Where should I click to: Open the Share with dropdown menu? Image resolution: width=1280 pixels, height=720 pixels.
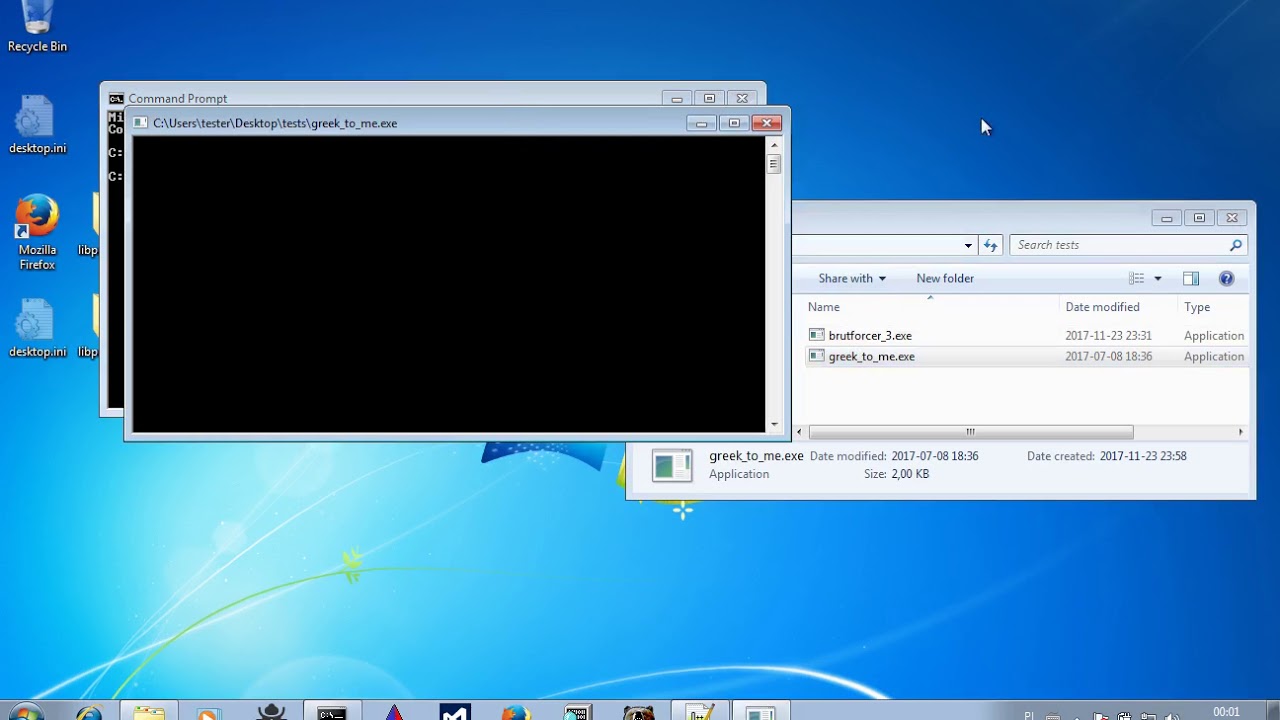tap(852, 278)
